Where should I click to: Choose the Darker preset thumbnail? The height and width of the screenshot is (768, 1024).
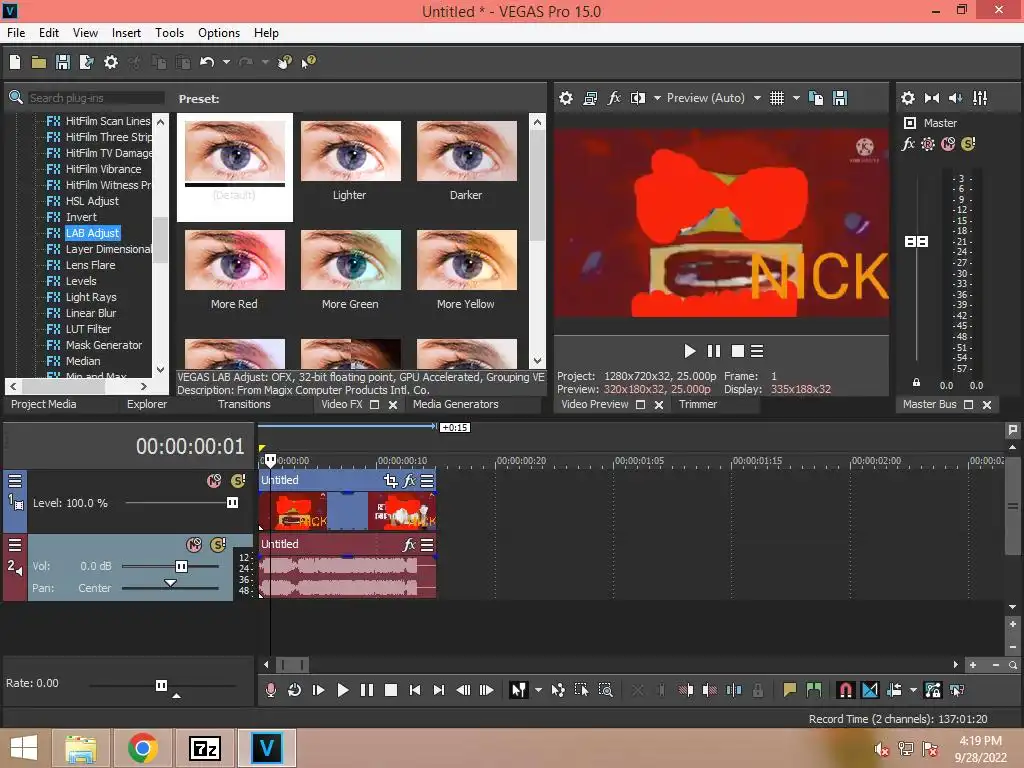467,151
